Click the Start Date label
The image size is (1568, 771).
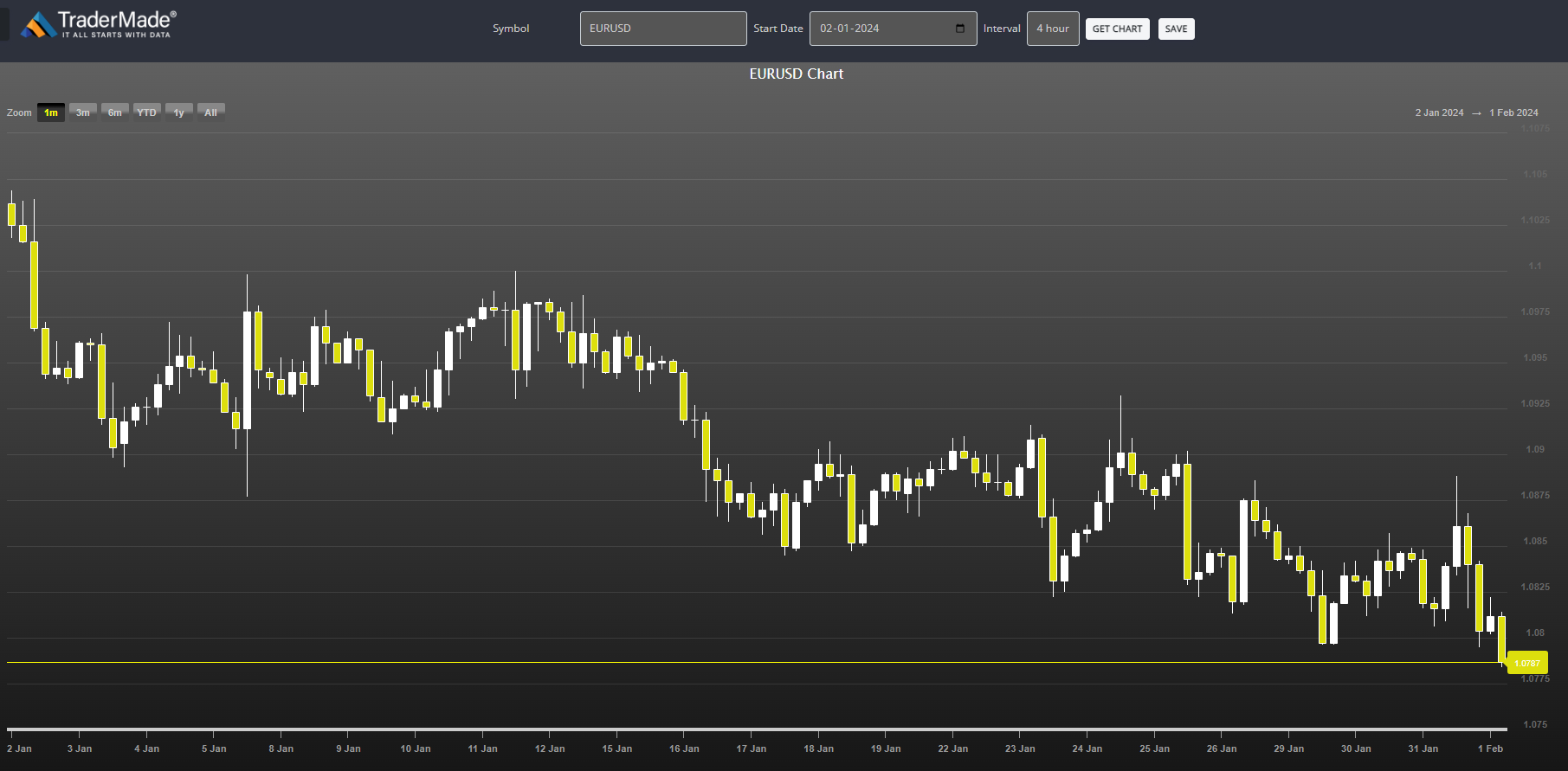click(x=778, y=29)
